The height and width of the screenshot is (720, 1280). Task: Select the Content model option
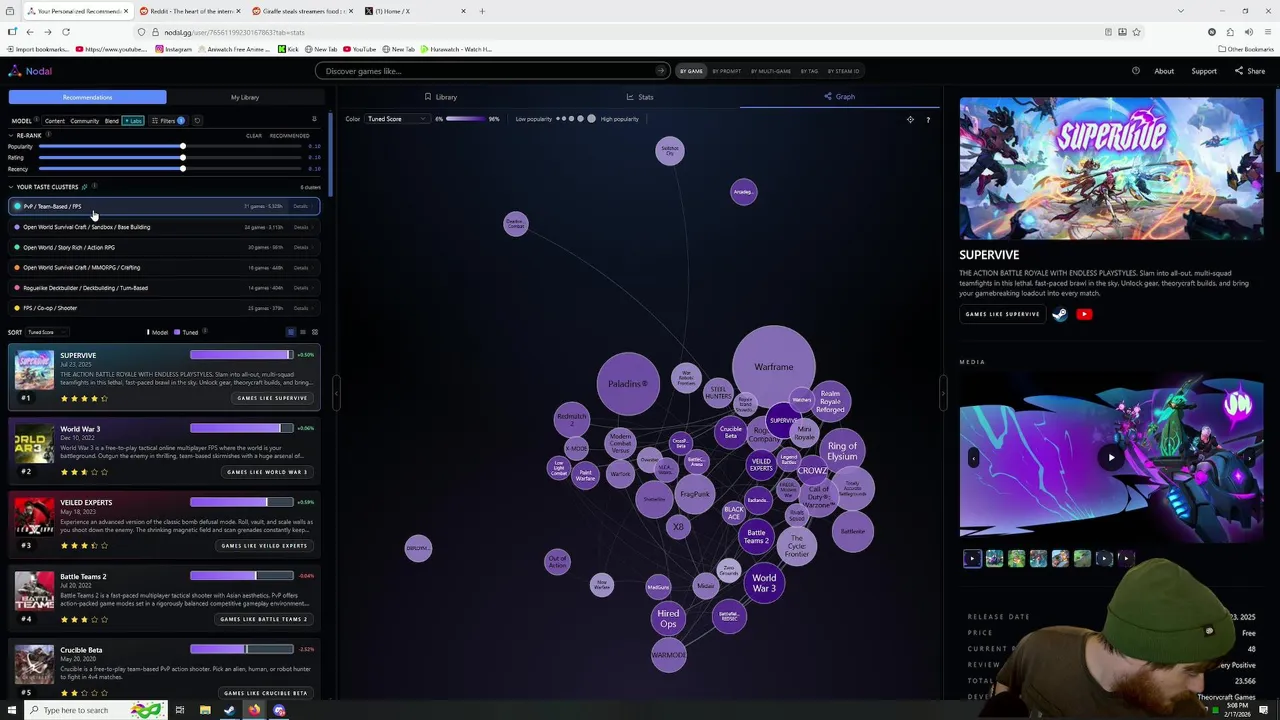pyautogui.click(x=54, y=121)
